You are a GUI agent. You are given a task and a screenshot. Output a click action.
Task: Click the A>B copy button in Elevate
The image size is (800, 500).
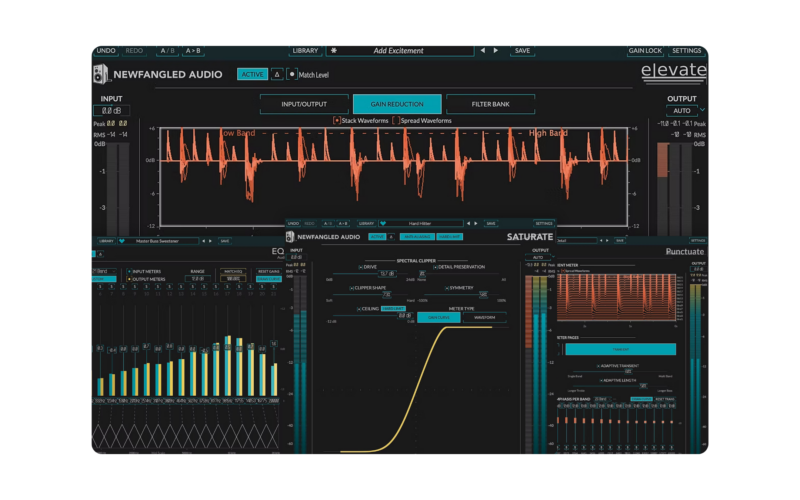tap(192, 50)
